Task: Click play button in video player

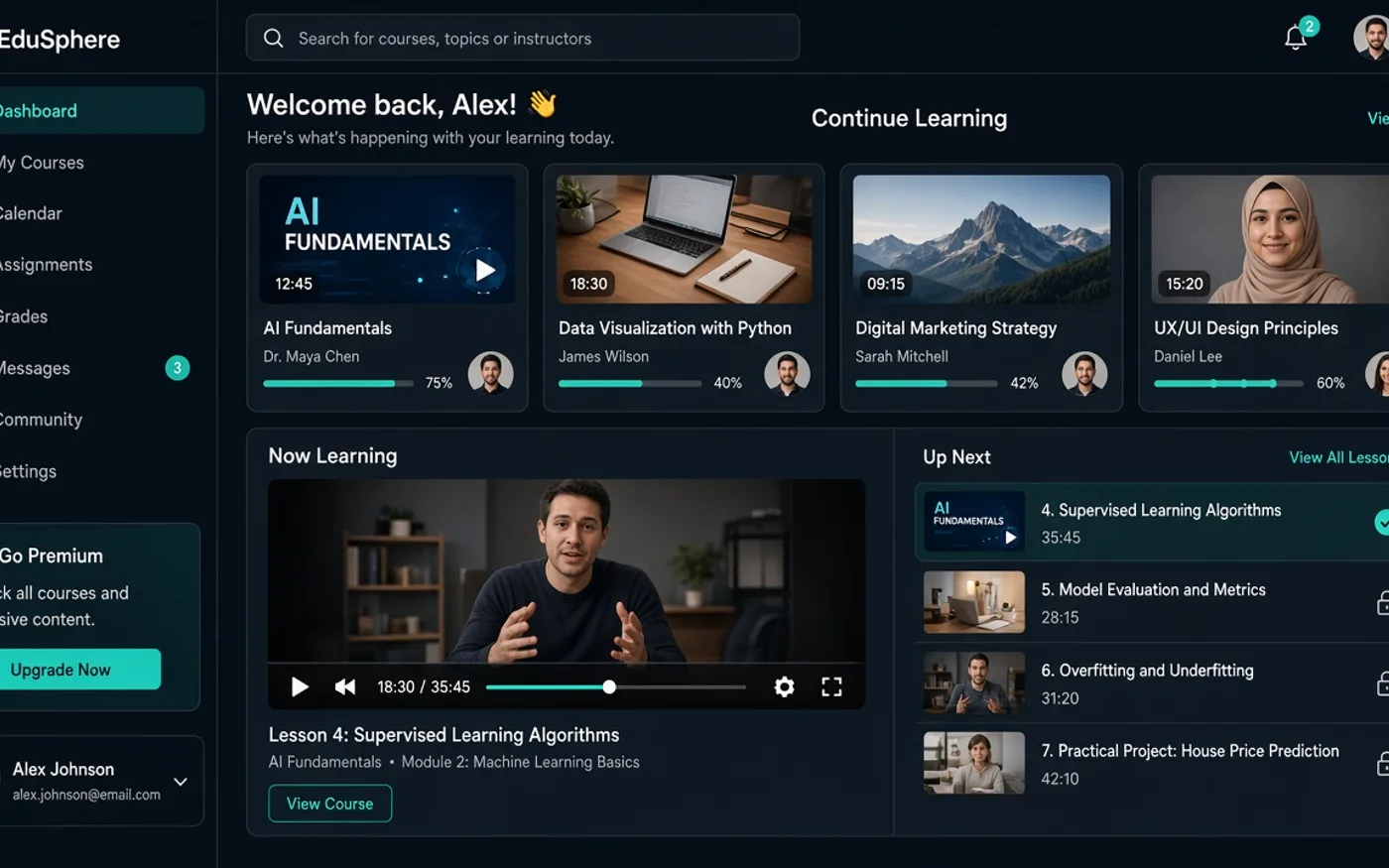Action: coord(300,686)
